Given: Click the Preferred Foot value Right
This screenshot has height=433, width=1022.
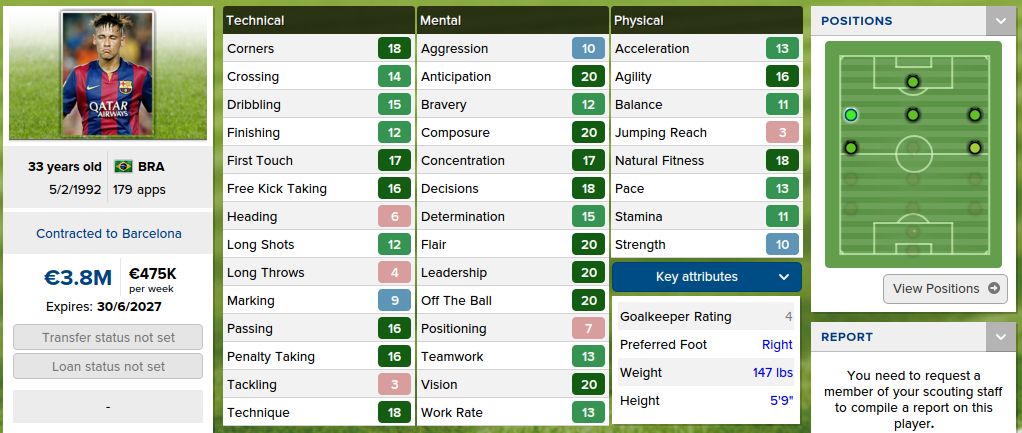Looking at the screenshot, I should pos(777,345).
